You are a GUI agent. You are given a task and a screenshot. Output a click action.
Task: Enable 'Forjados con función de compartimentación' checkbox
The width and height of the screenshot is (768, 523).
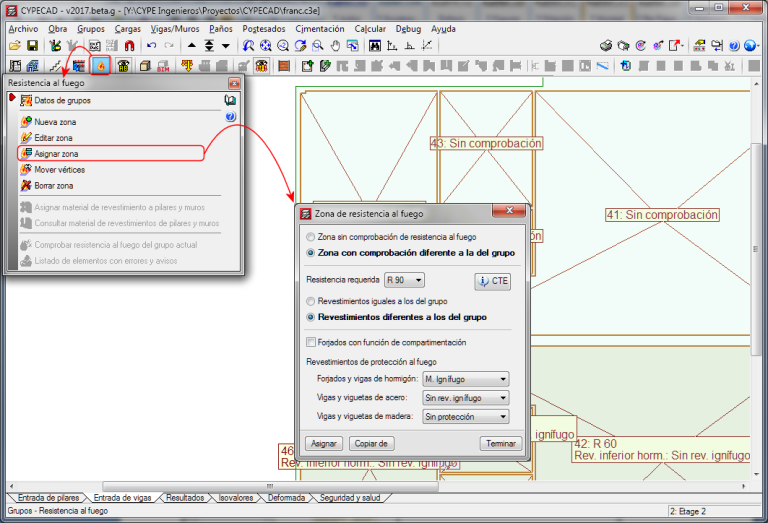311,342
